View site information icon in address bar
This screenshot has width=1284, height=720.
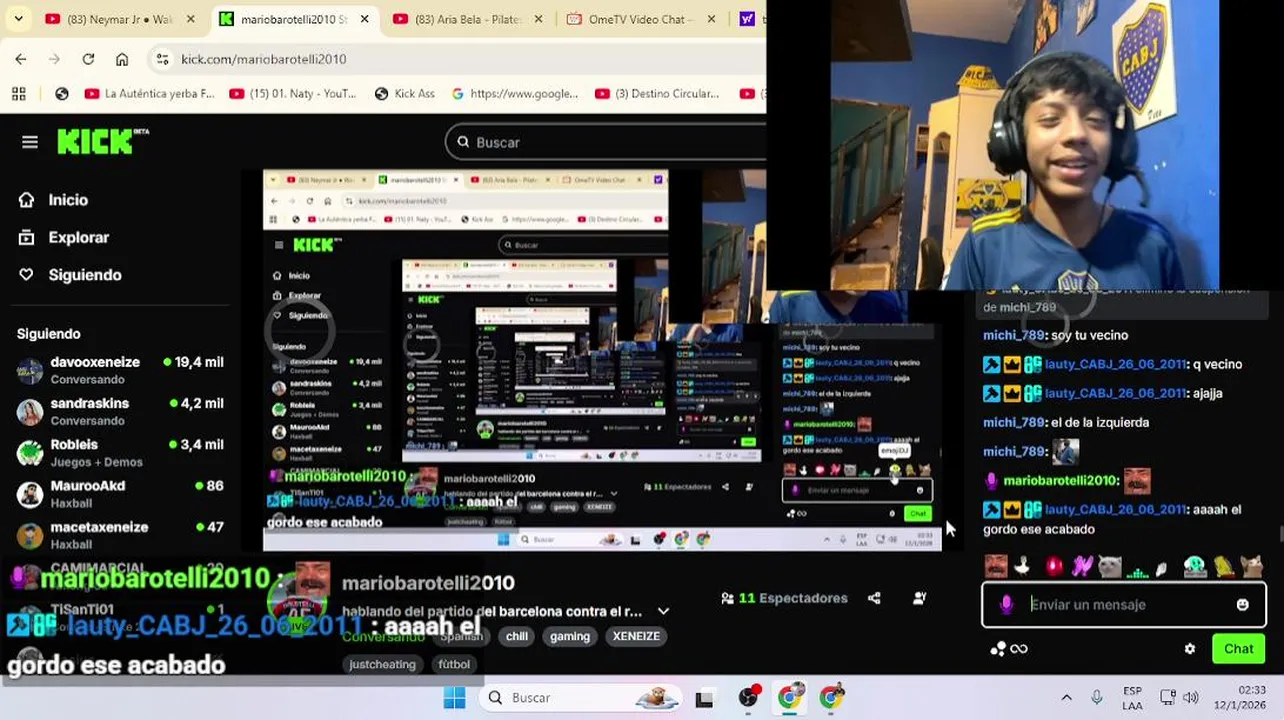[x=163, y=59]
